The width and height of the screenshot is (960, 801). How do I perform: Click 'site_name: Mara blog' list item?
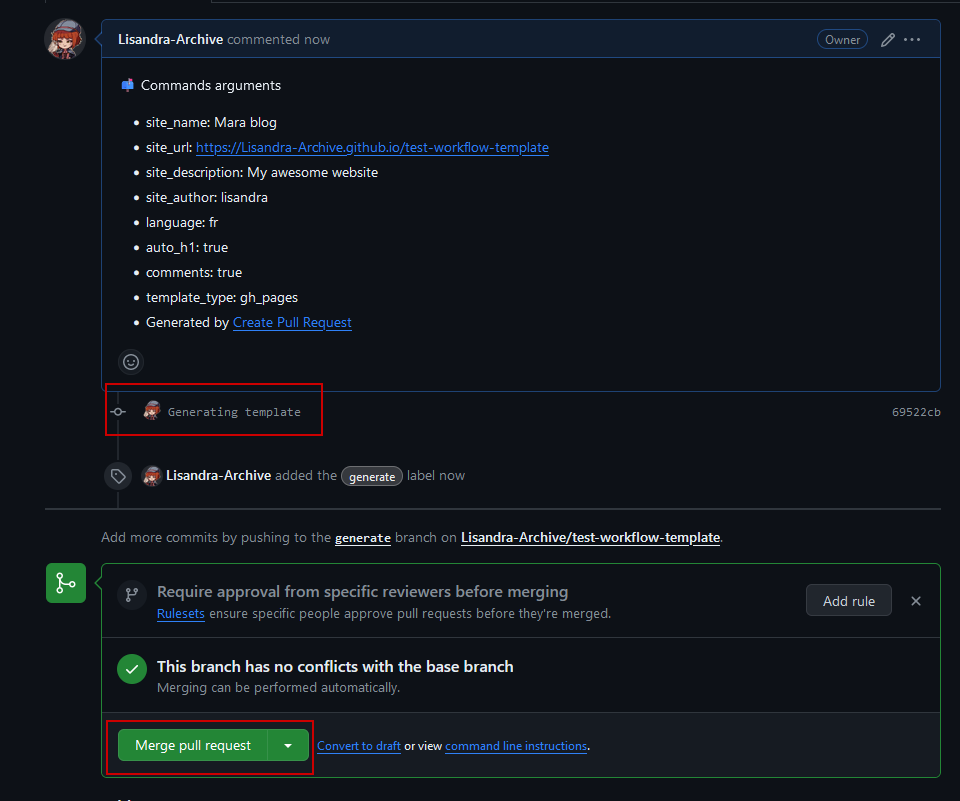211,122
